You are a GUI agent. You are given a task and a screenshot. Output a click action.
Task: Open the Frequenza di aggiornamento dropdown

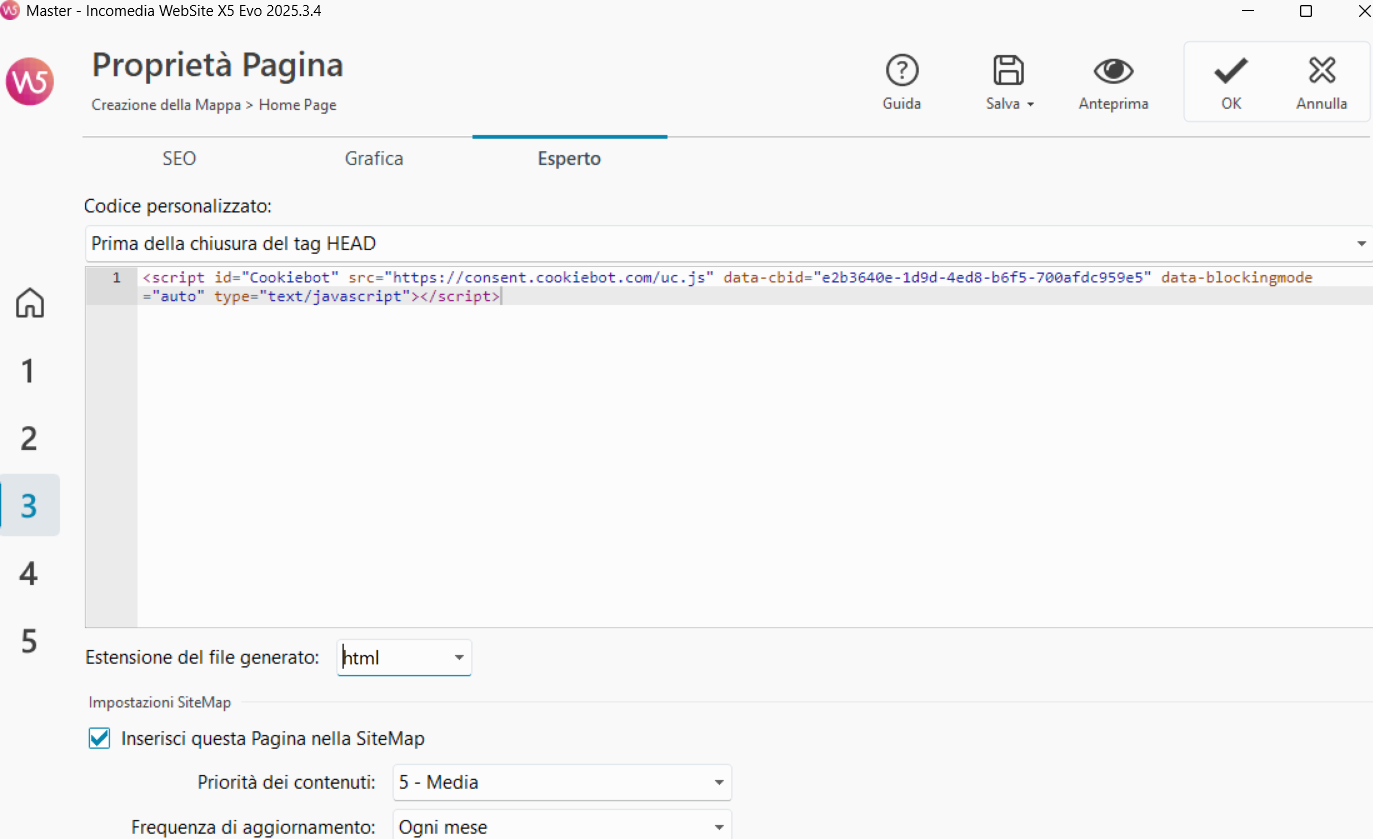tap(717, 826)
